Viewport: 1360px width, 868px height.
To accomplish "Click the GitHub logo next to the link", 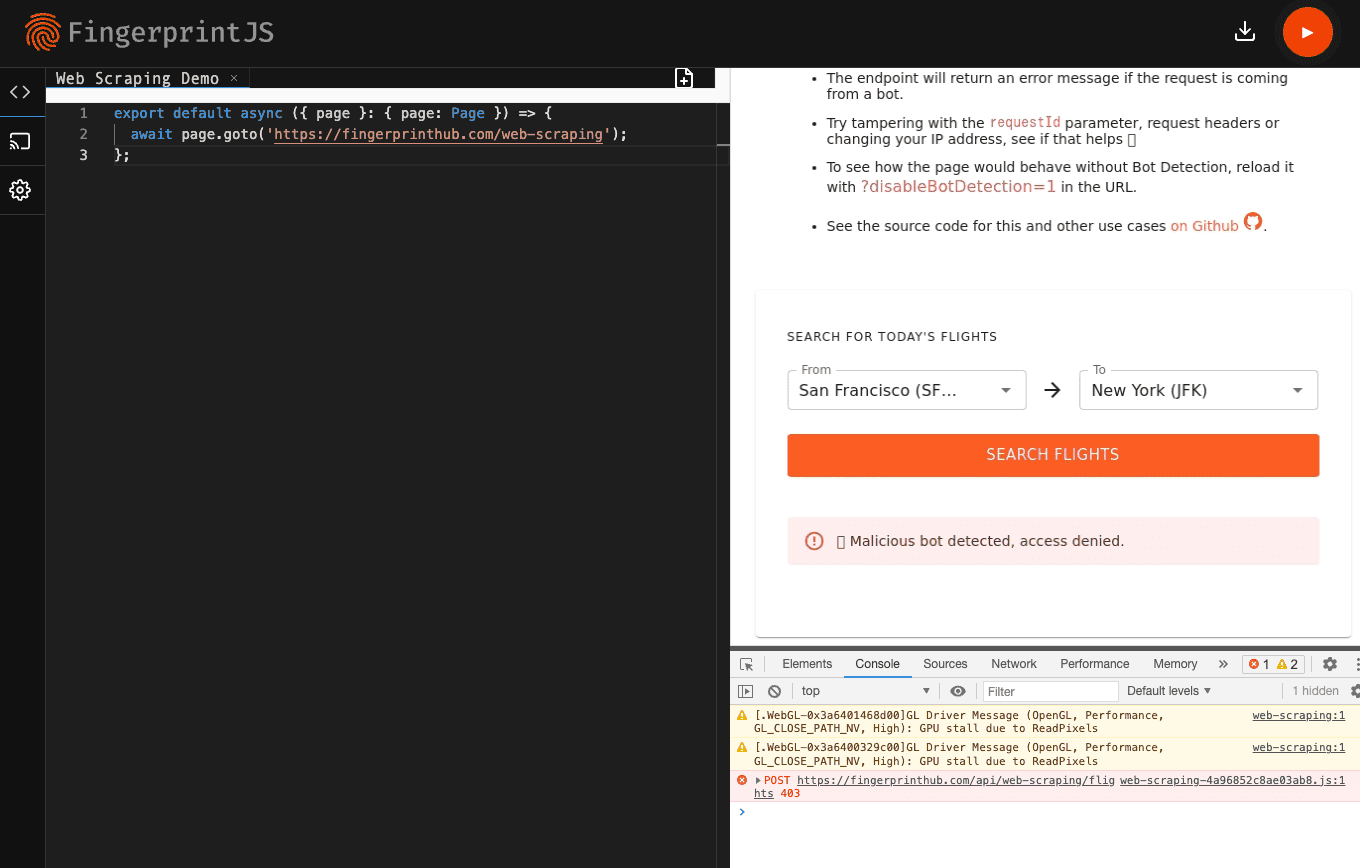I will (x=1253, y=222).
